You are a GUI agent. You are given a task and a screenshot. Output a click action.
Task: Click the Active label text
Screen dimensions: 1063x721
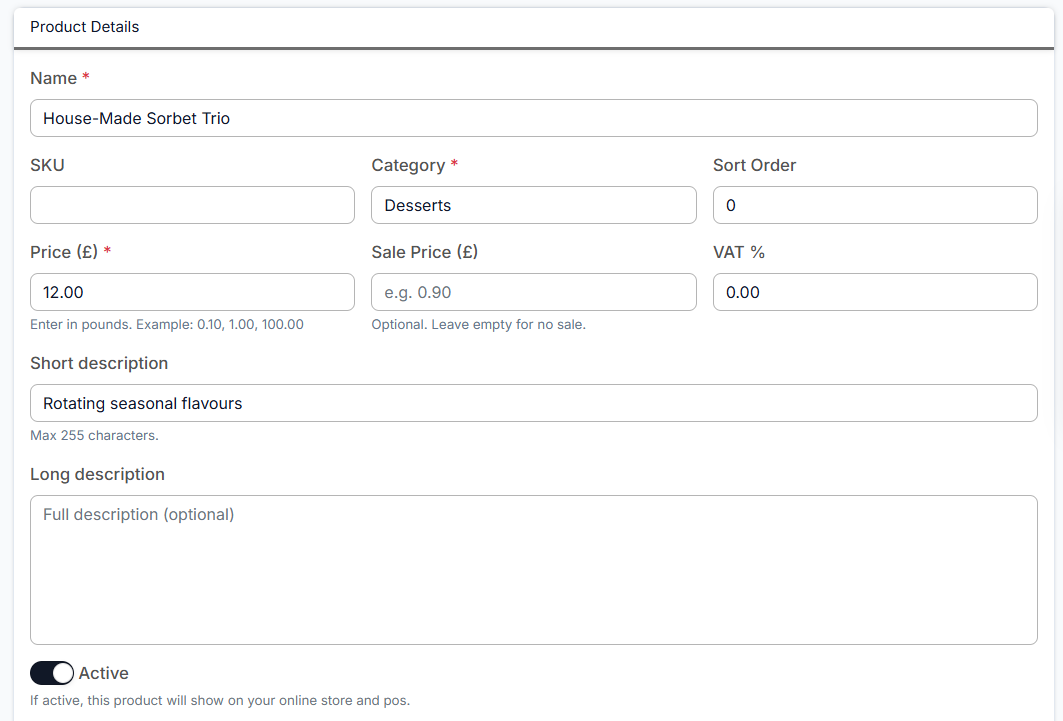[104, 673]
